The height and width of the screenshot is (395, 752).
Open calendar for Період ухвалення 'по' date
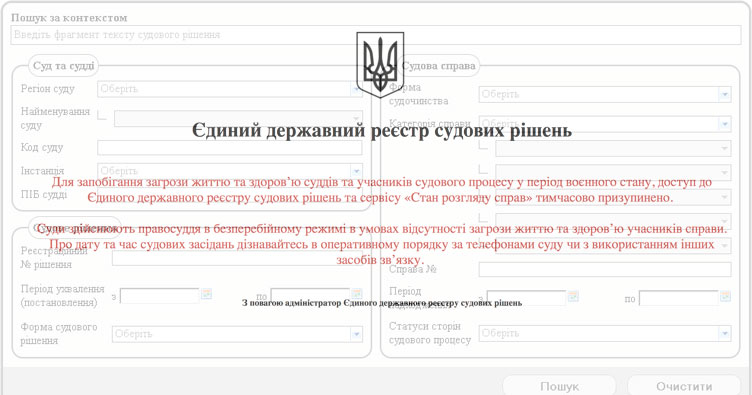[x=357, y=294]
